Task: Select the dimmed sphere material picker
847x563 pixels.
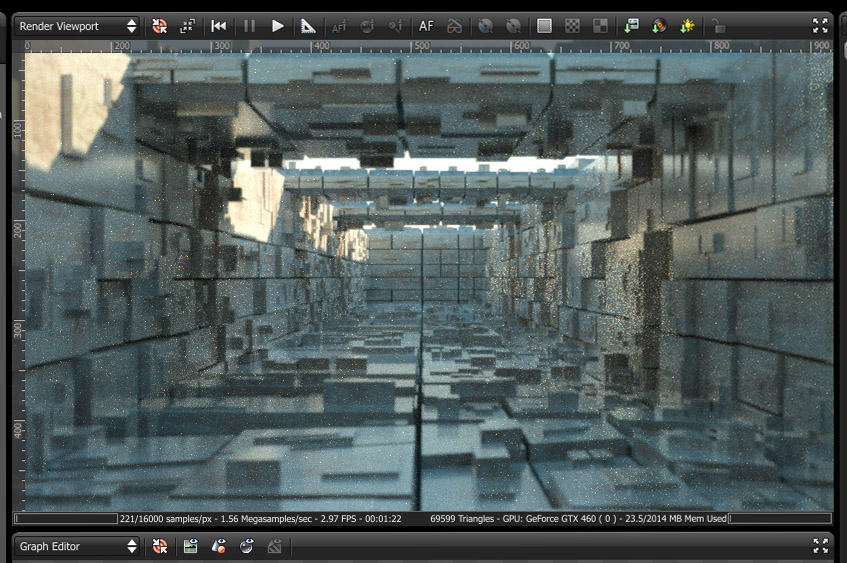Action: pos(367,26)
